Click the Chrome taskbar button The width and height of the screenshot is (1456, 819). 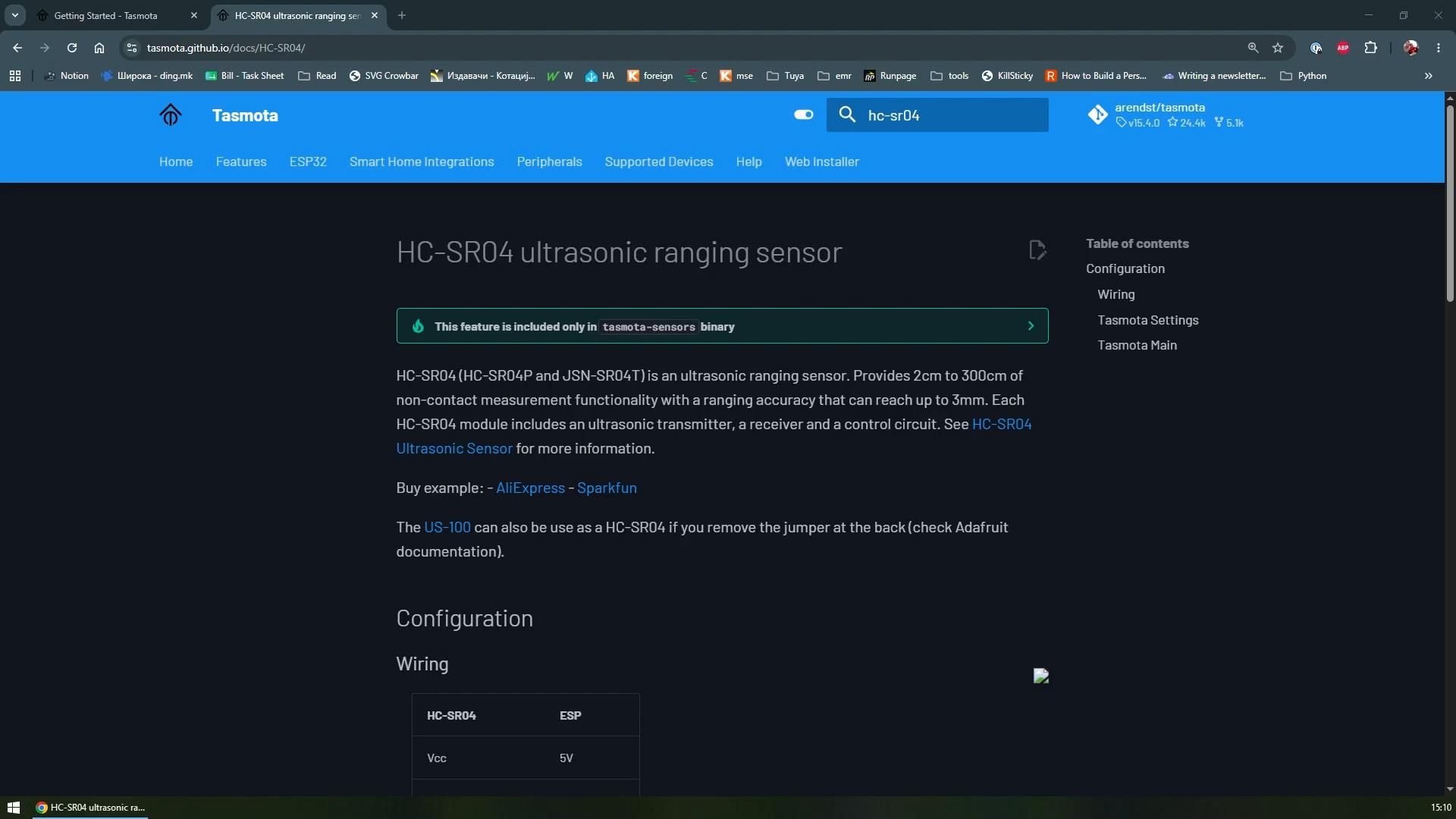click(x=90, y=808)
